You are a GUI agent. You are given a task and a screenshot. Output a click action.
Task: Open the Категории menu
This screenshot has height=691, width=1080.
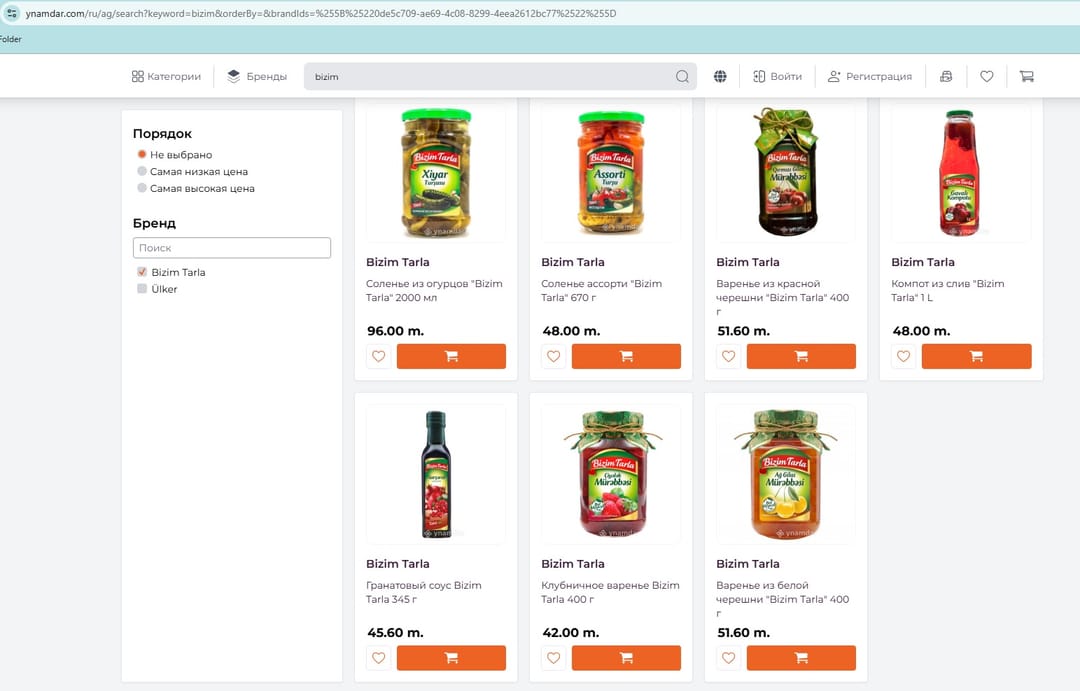[166, 77]
